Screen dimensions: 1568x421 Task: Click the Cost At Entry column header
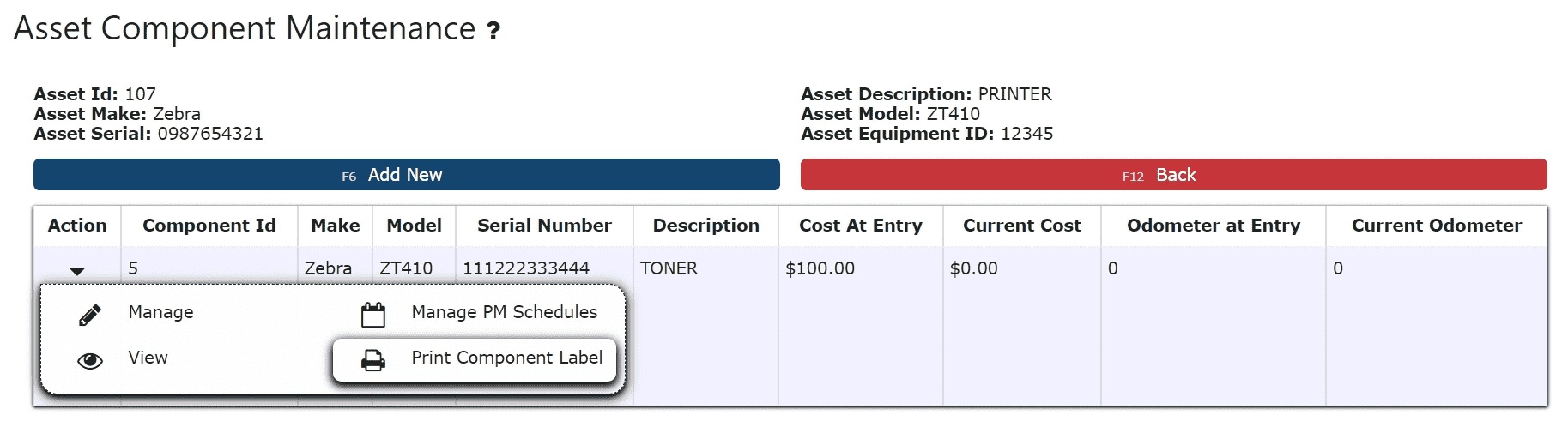(861, 226)
